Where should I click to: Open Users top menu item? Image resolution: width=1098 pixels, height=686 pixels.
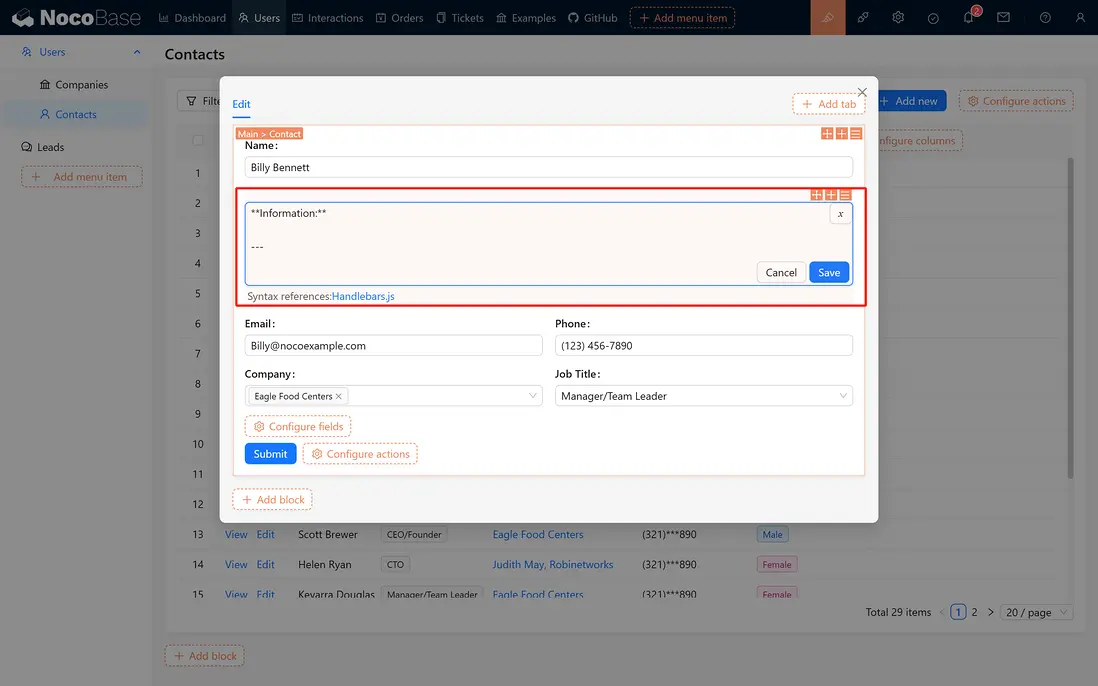(259, 18)
